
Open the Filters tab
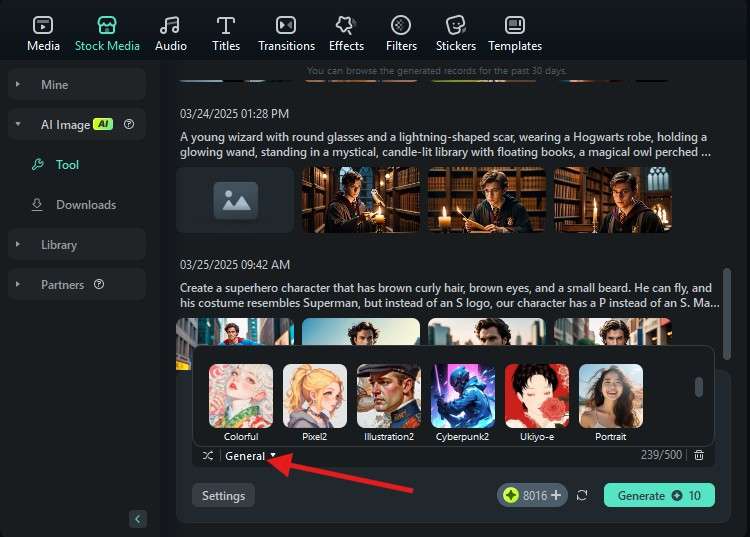(x=401, y=33)
